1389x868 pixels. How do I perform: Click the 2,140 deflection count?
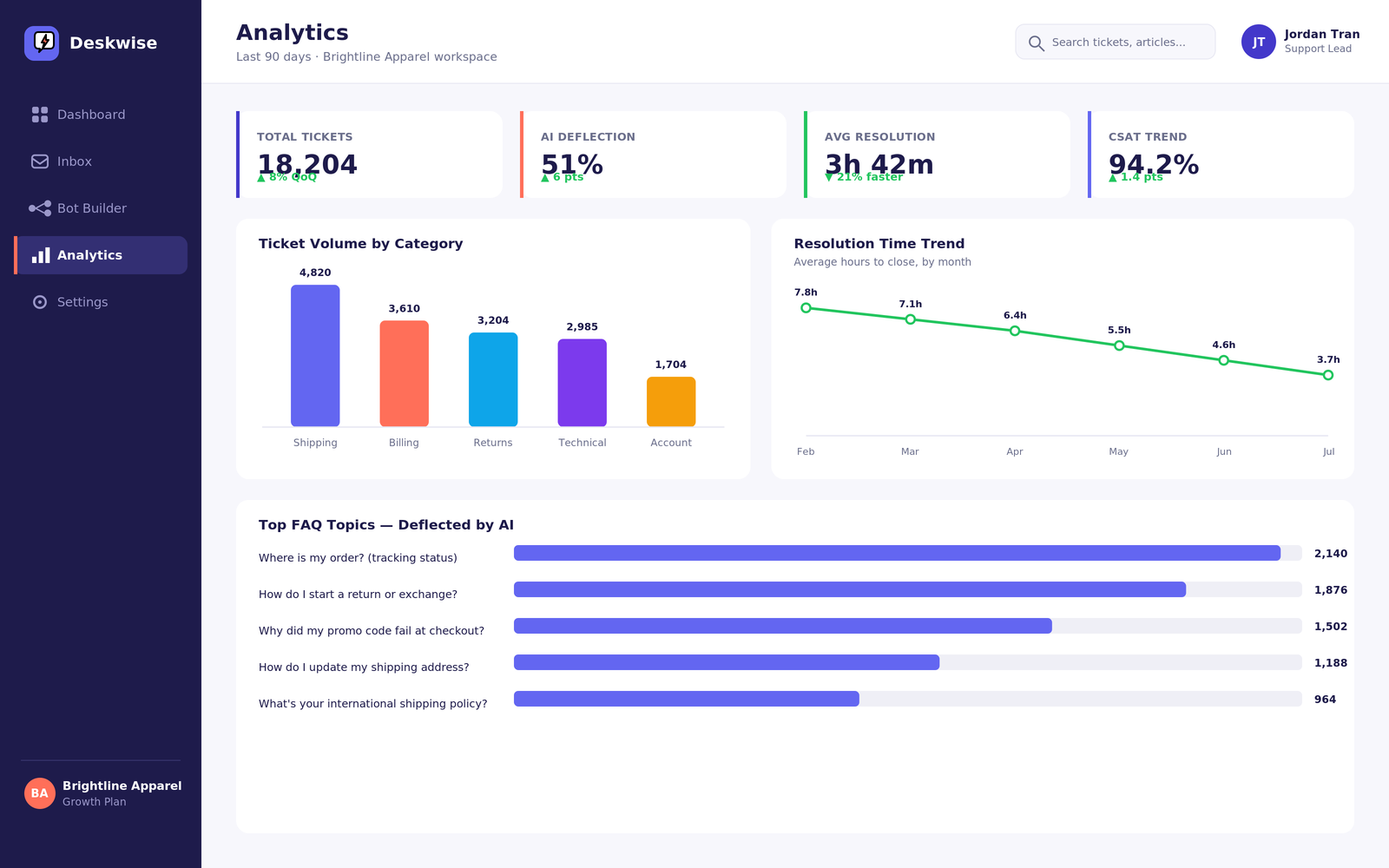click(x=1331, y=554)
